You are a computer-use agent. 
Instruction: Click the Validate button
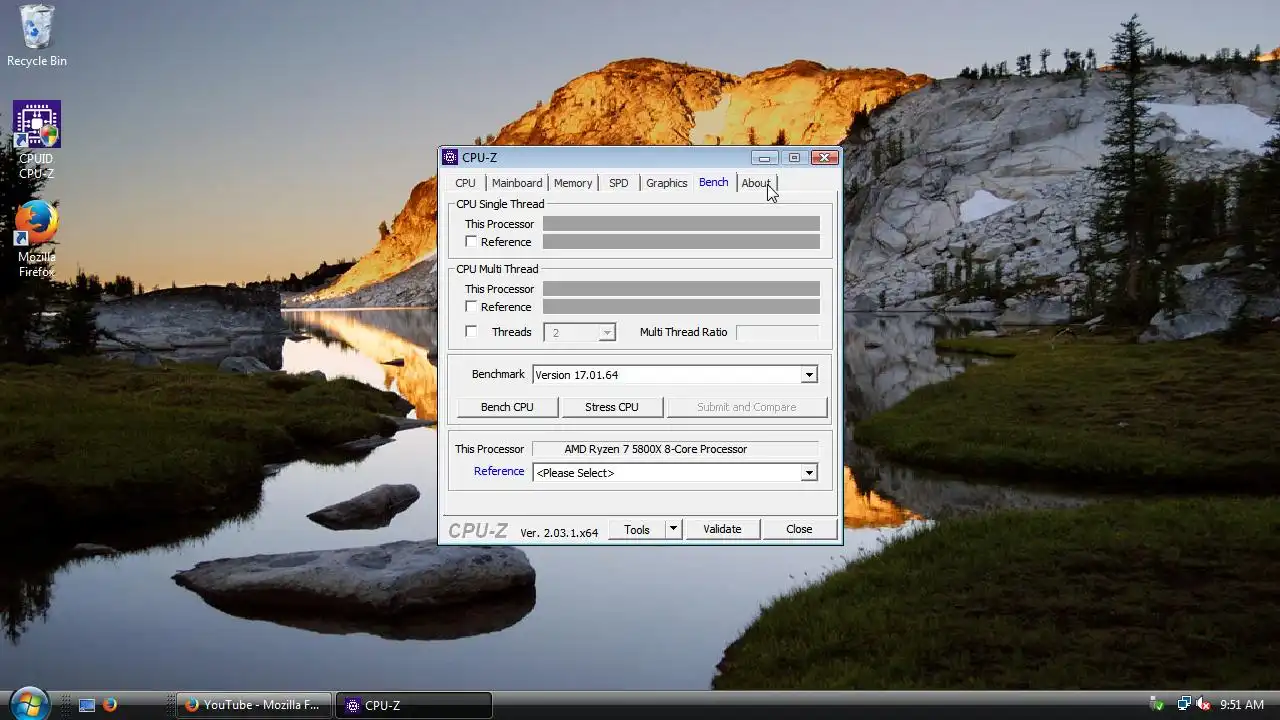coord(722,530)
